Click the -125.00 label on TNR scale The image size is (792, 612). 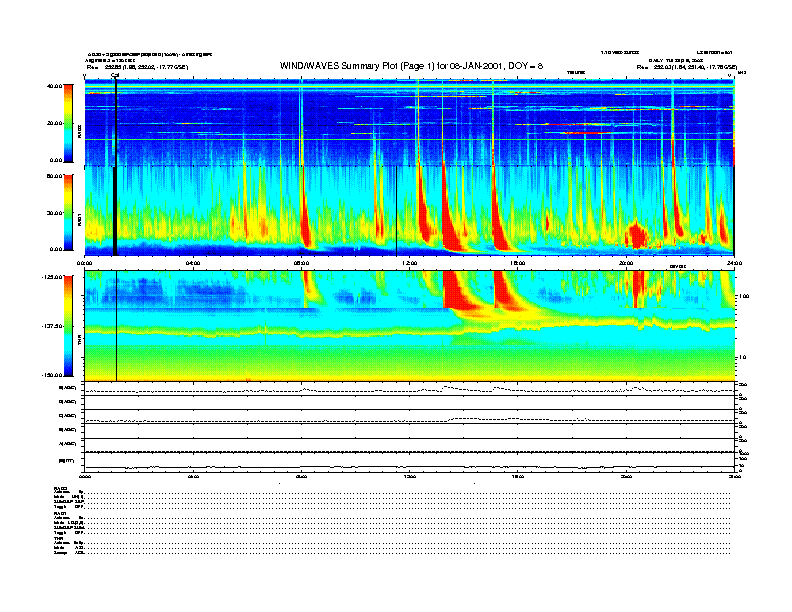pyautogui.click(x=53, y=277)
